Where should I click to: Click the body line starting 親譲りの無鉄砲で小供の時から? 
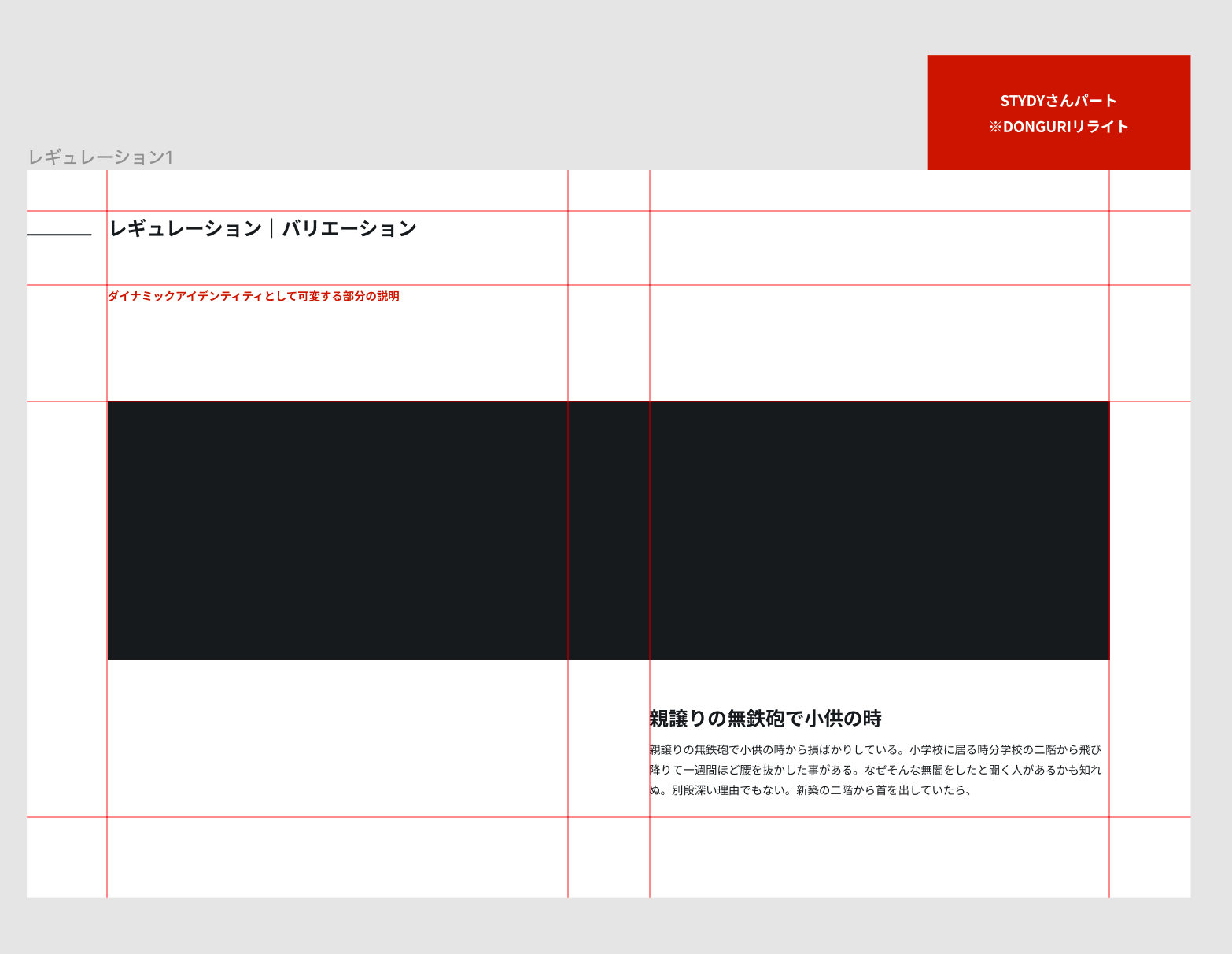[875, 749]
